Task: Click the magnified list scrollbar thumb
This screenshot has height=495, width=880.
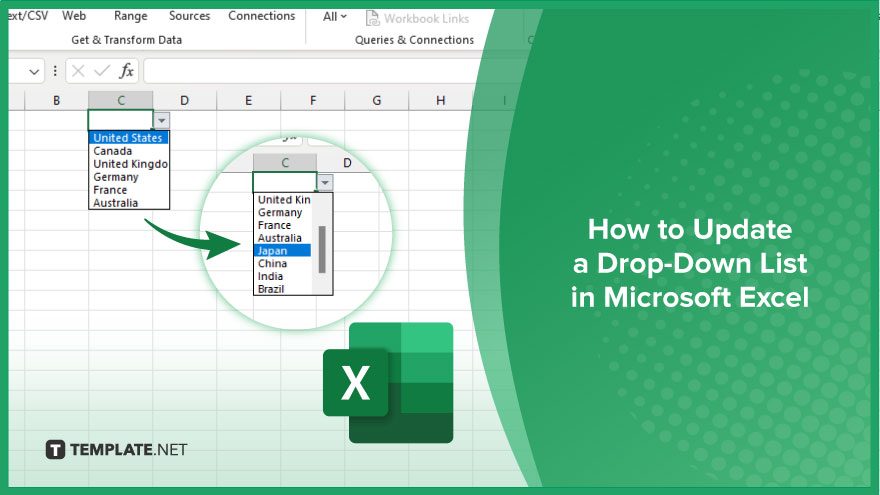Action: (322, 249)
